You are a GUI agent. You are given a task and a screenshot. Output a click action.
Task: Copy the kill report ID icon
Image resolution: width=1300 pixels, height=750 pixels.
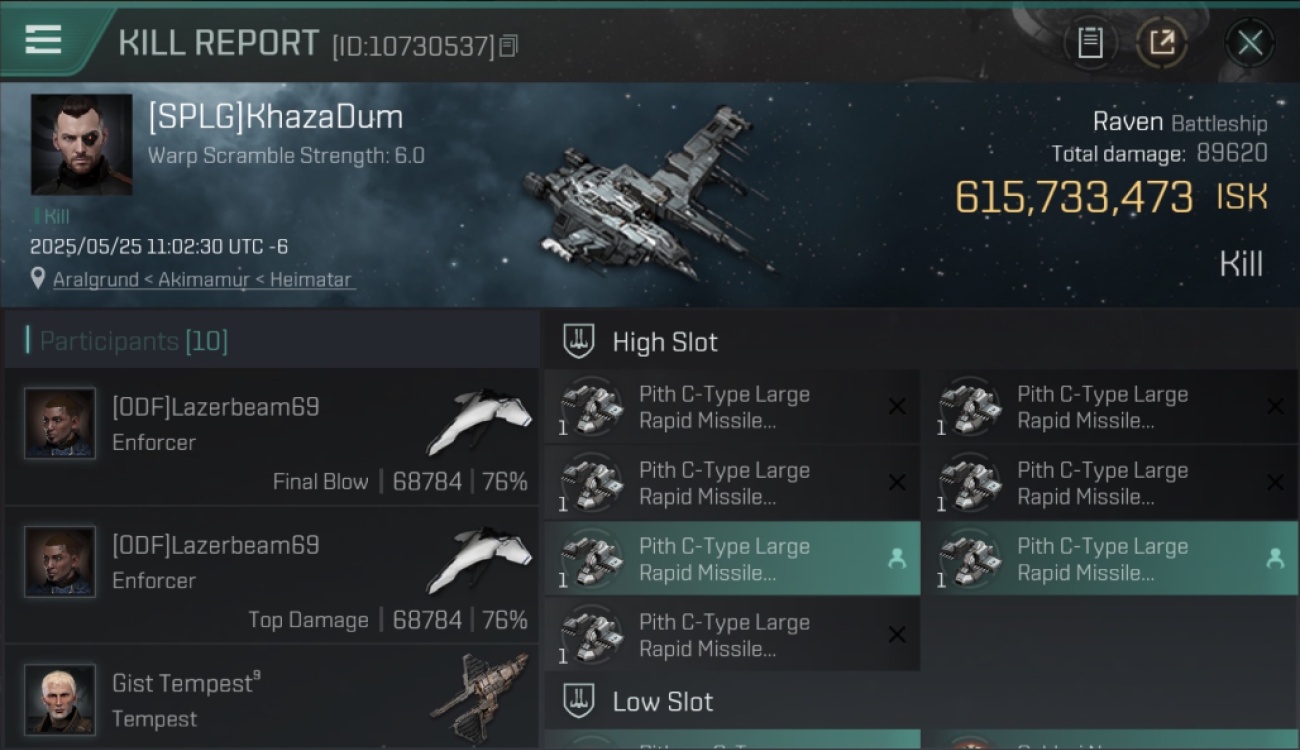click(x=509, y=46)
